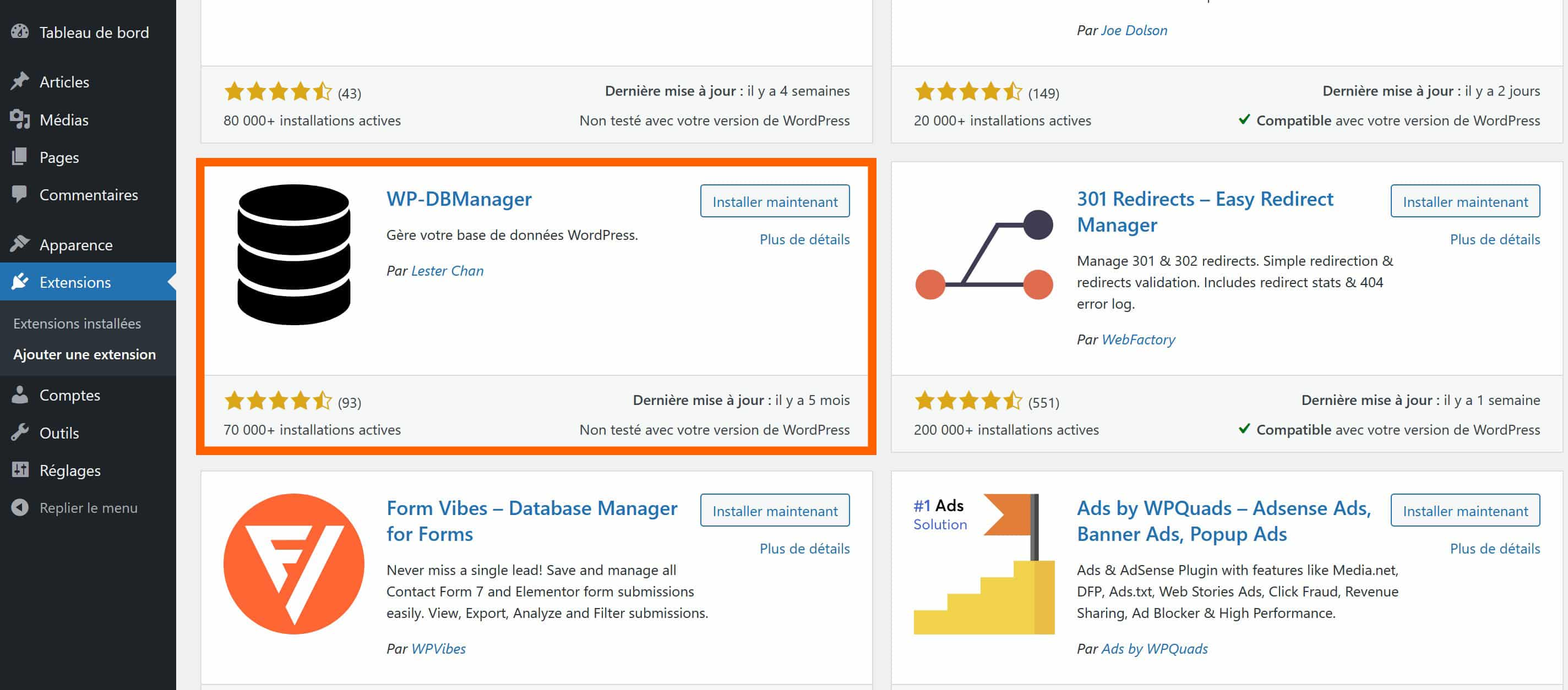Install Form Vibes with Installer maintenant
Viewport: 1568px width, 690px height.
pyautogui.click(x=775, y=510)
